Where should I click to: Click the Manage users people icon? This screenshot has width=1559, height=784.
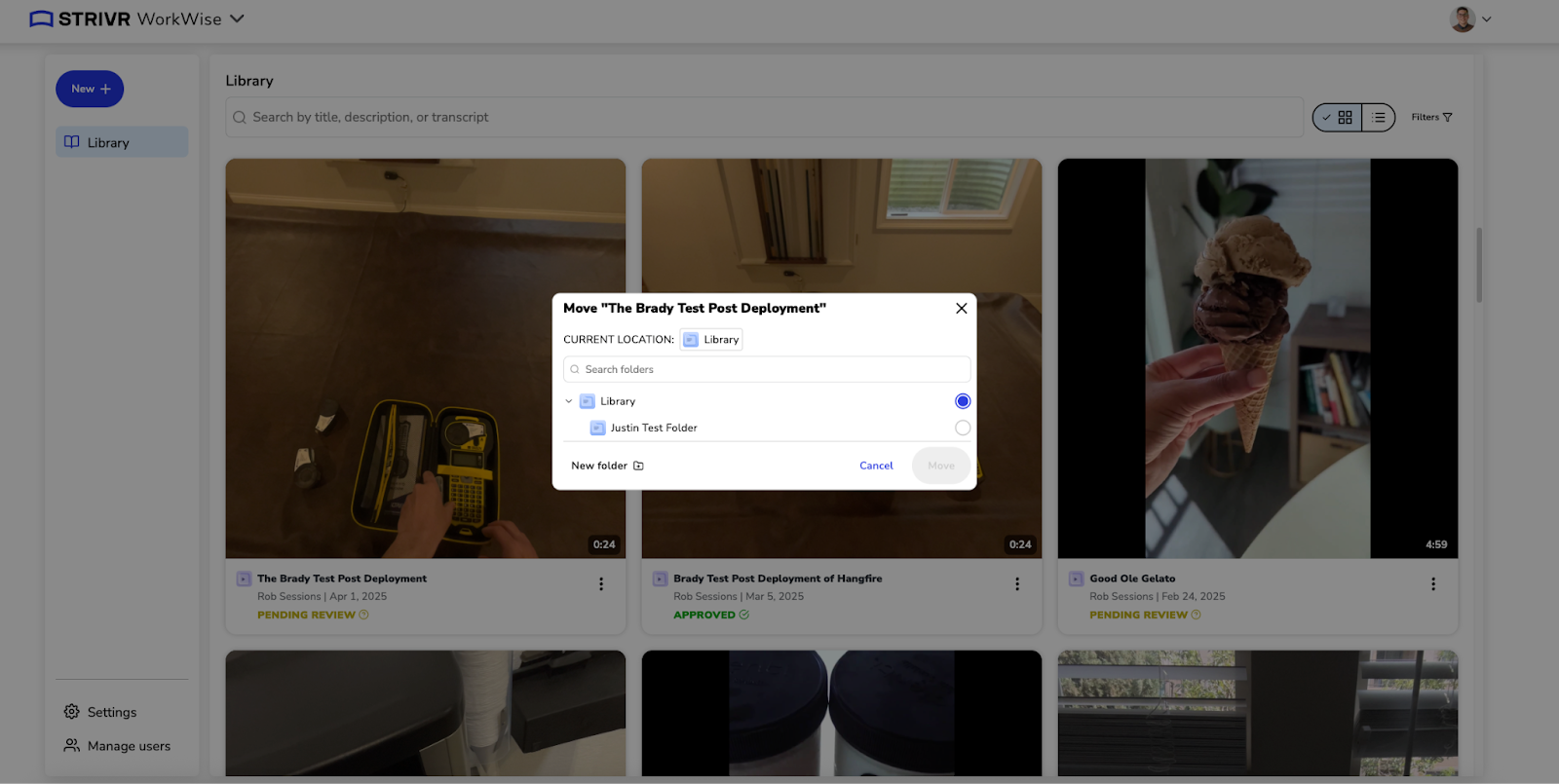click(71, 745)
